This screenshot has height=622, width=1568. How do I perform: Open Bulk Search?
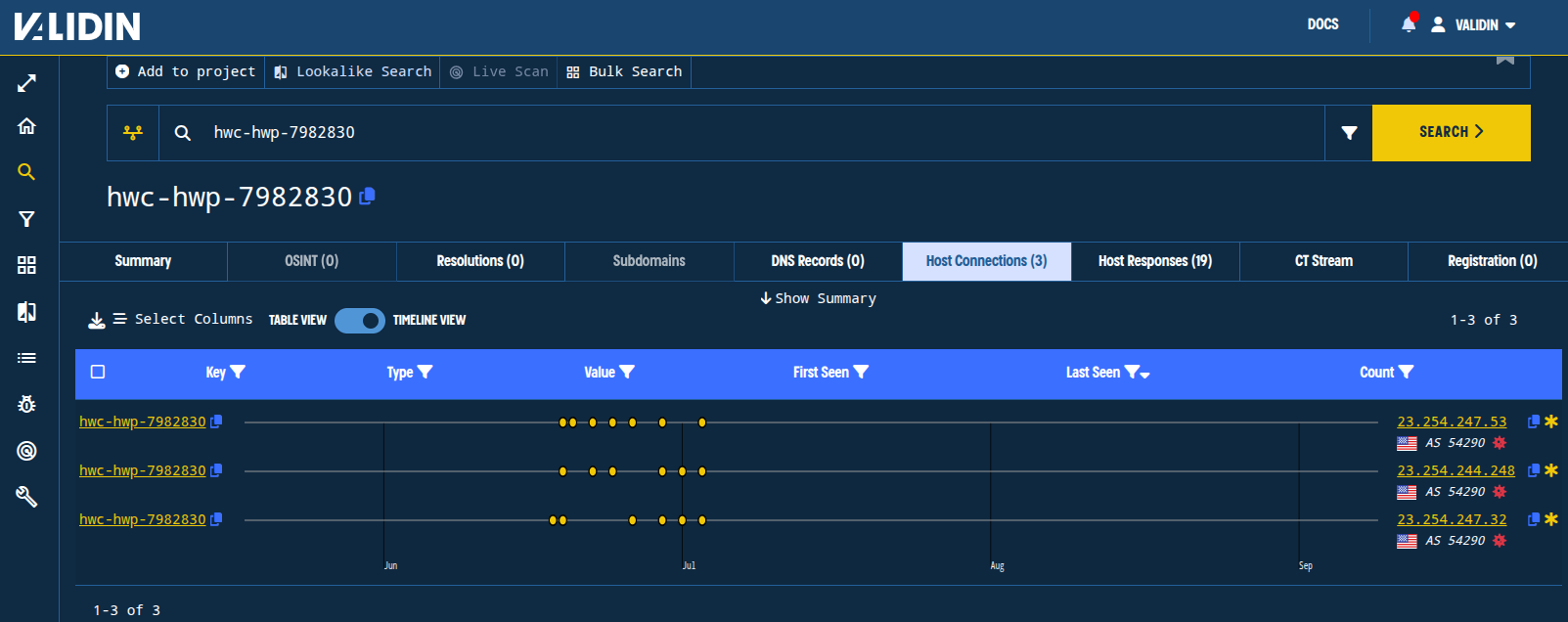point(624,71)
